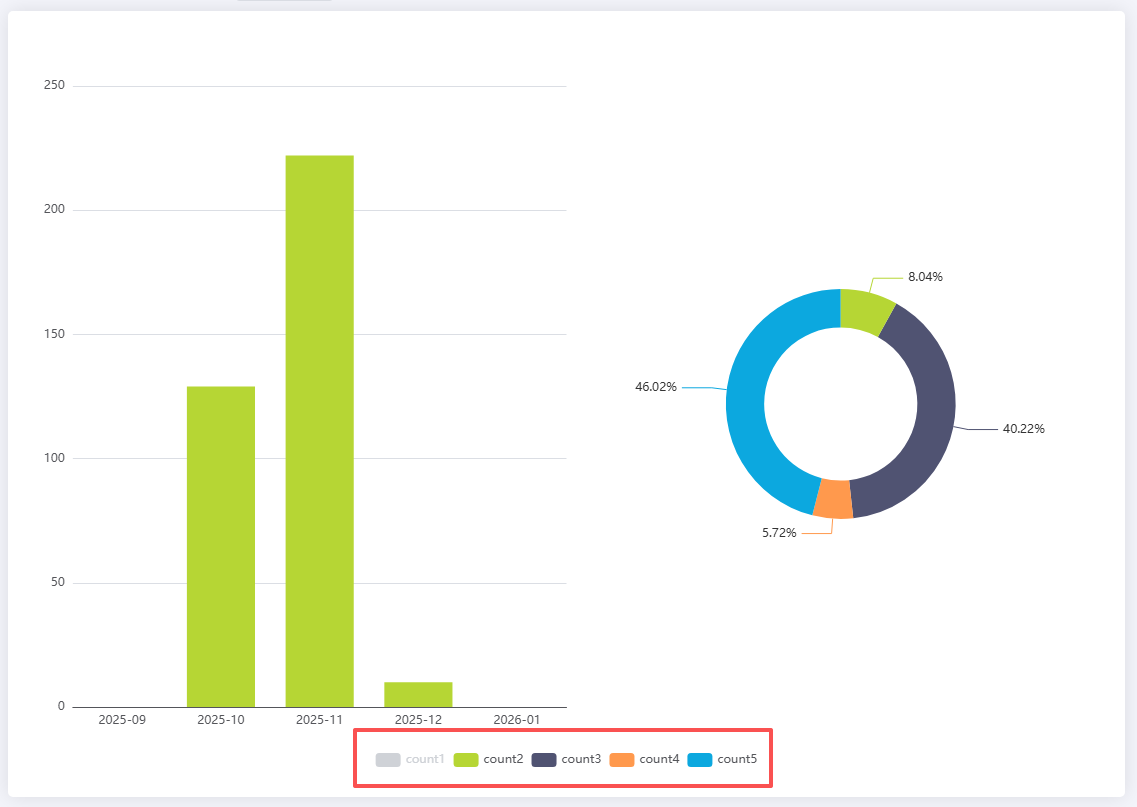Toggle the green count2 legend swatch

pyautogui.click(x=466, y=760)
